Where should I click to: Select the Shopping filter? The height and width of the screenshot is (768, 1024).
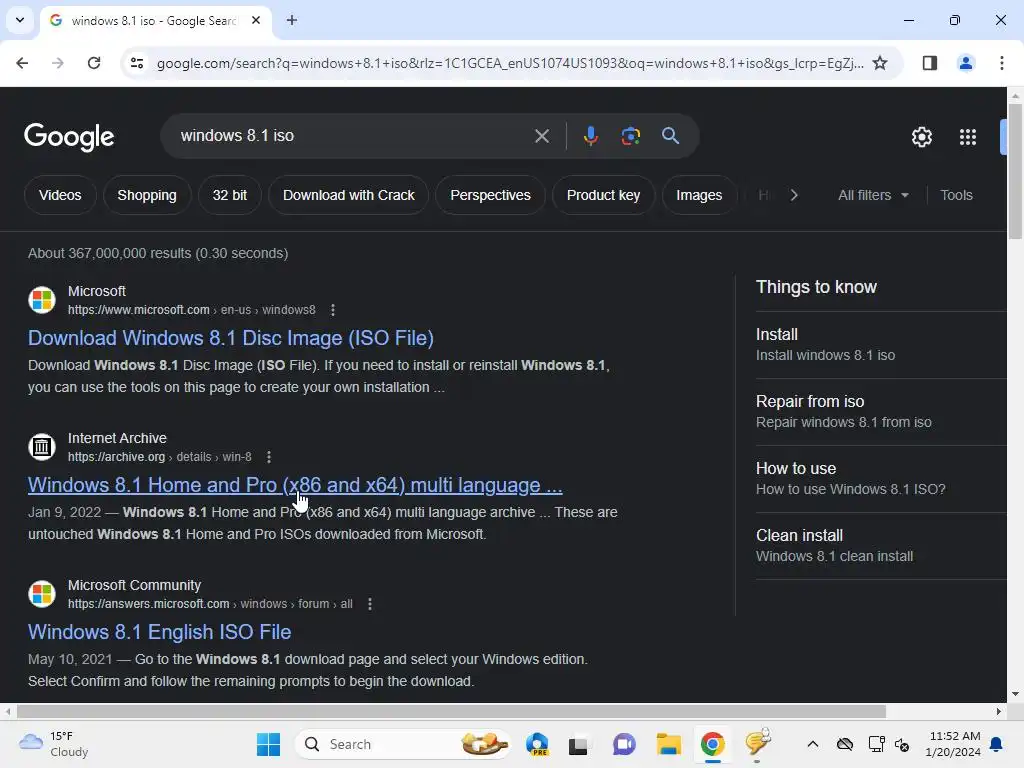click(147, 195)
